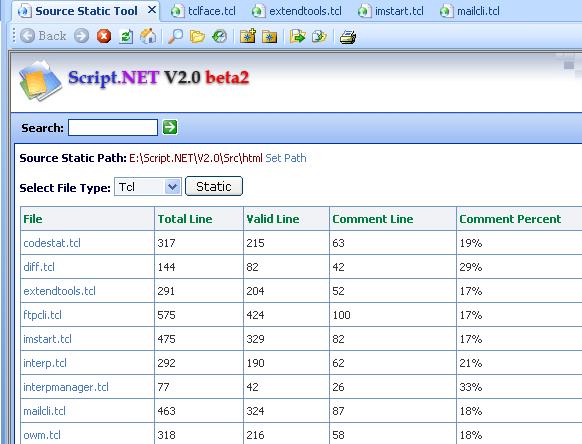
Task: Click the add favorite folder icon
Action: pyautogui.click(x=248, y=36)
